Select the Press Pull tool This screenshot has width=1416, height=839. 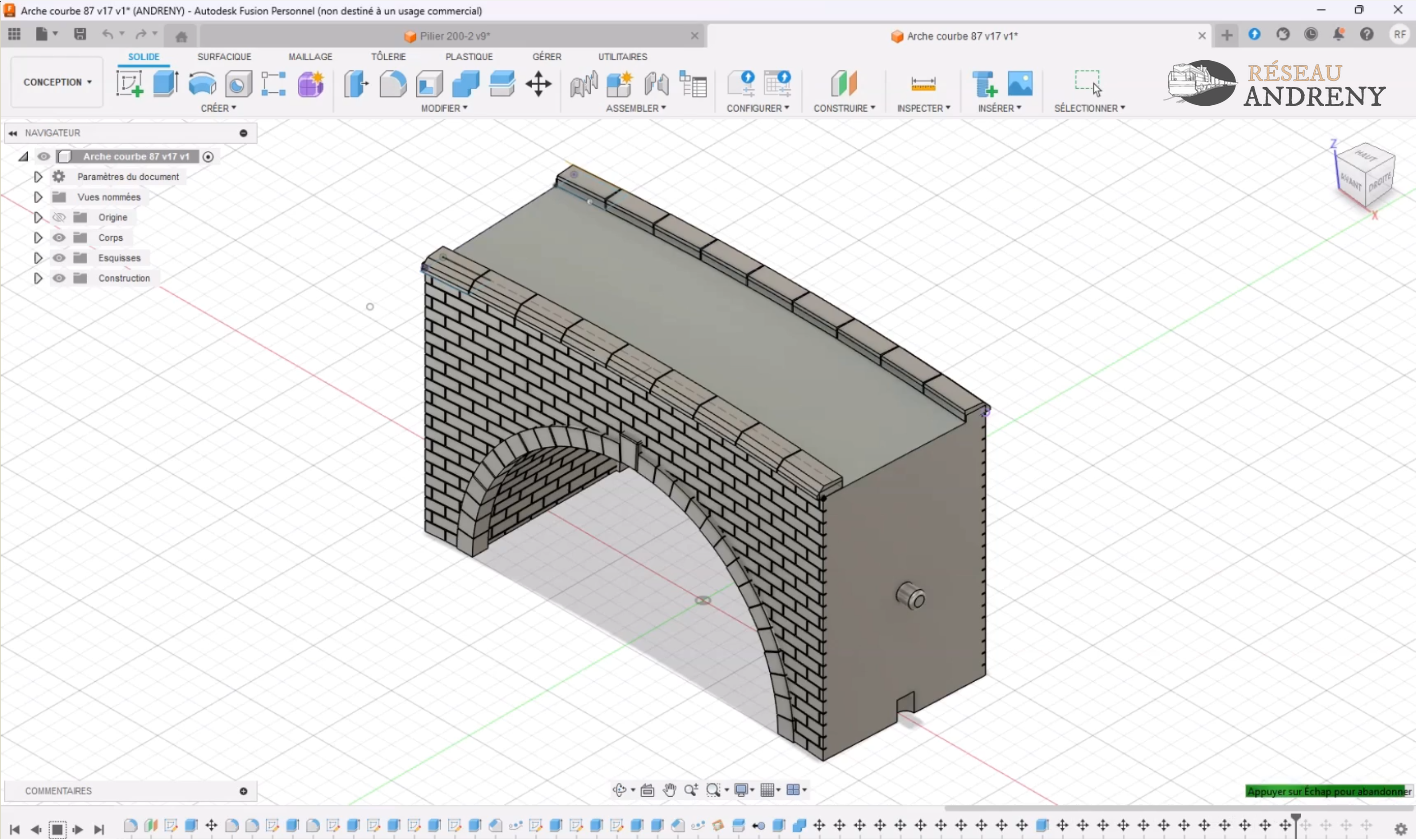(356, 84)
